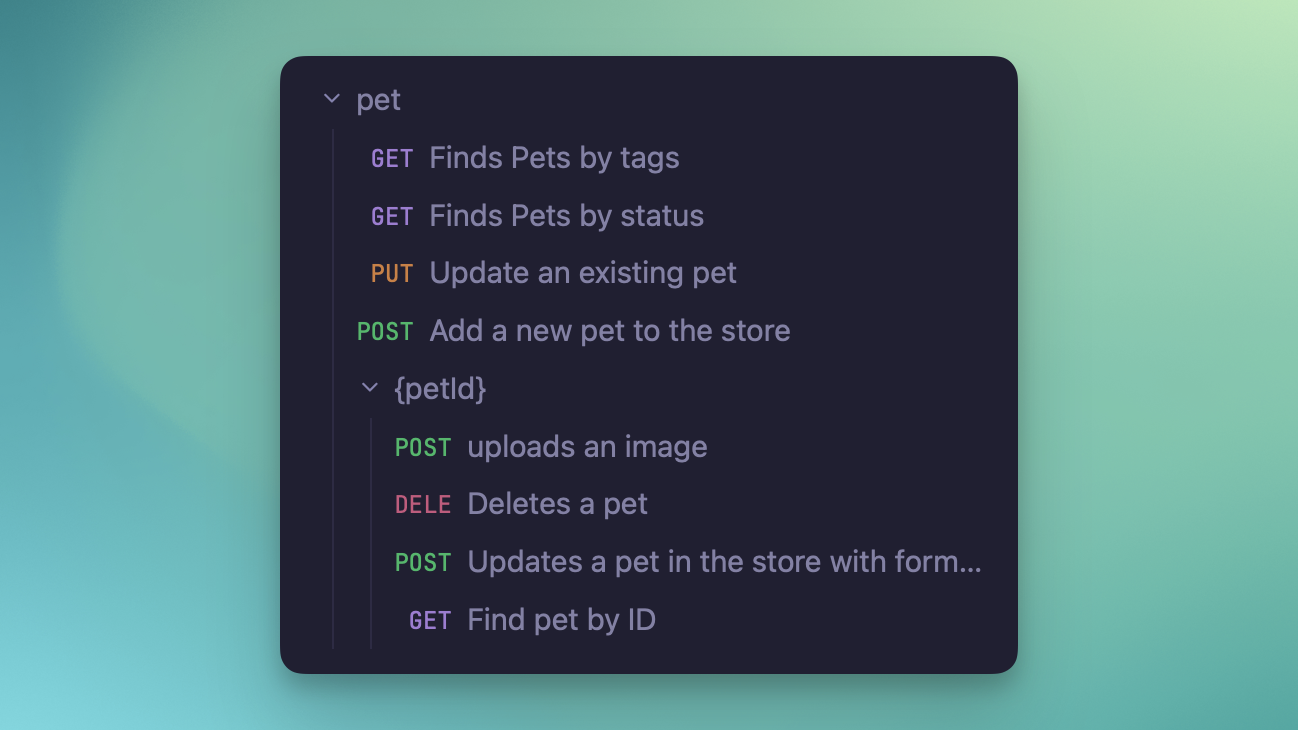Click the orange PUT method badge

click(392, 272)
